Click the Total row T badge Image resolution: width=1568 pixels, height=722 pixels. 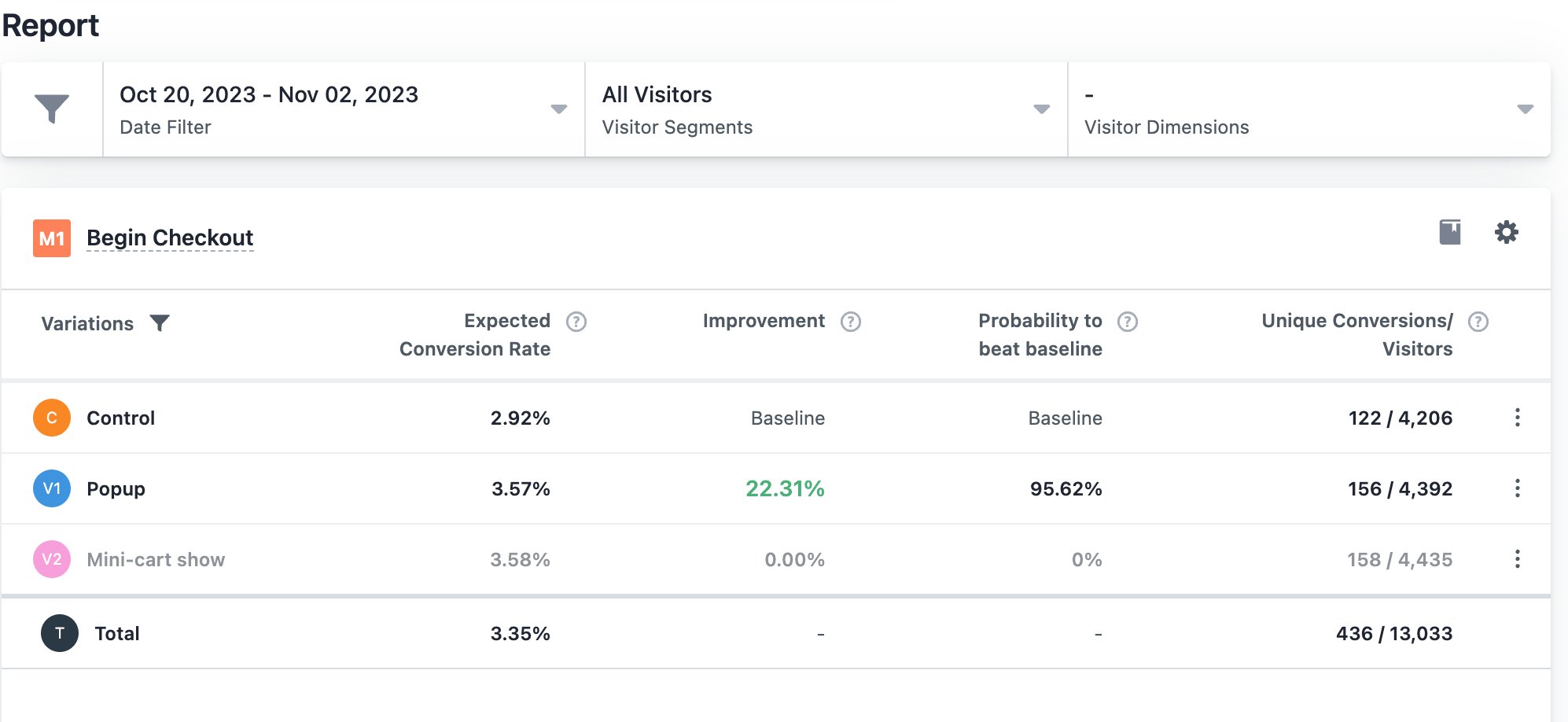60,633
